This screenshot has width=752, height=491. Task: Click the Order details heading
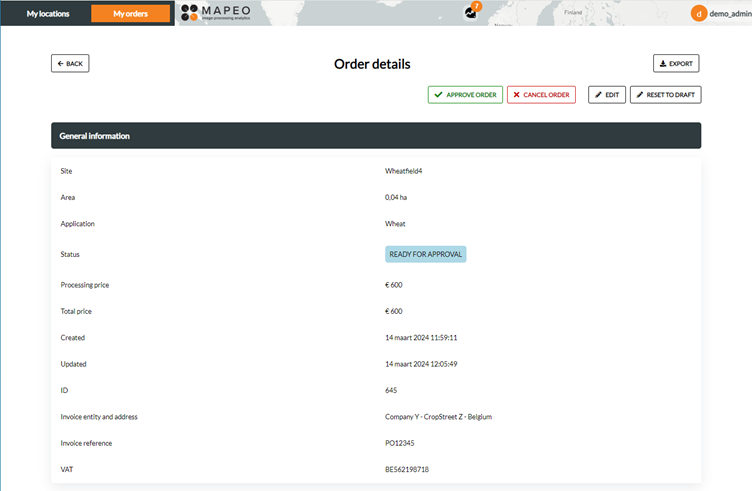click(372, 64)
